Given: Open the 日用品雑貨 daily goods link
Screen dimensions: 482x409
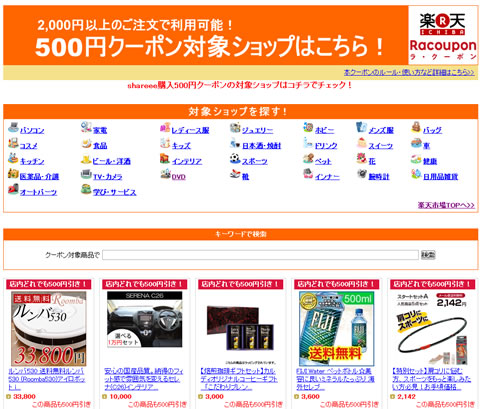Looking at the screenshot, I should pos(440,177).
